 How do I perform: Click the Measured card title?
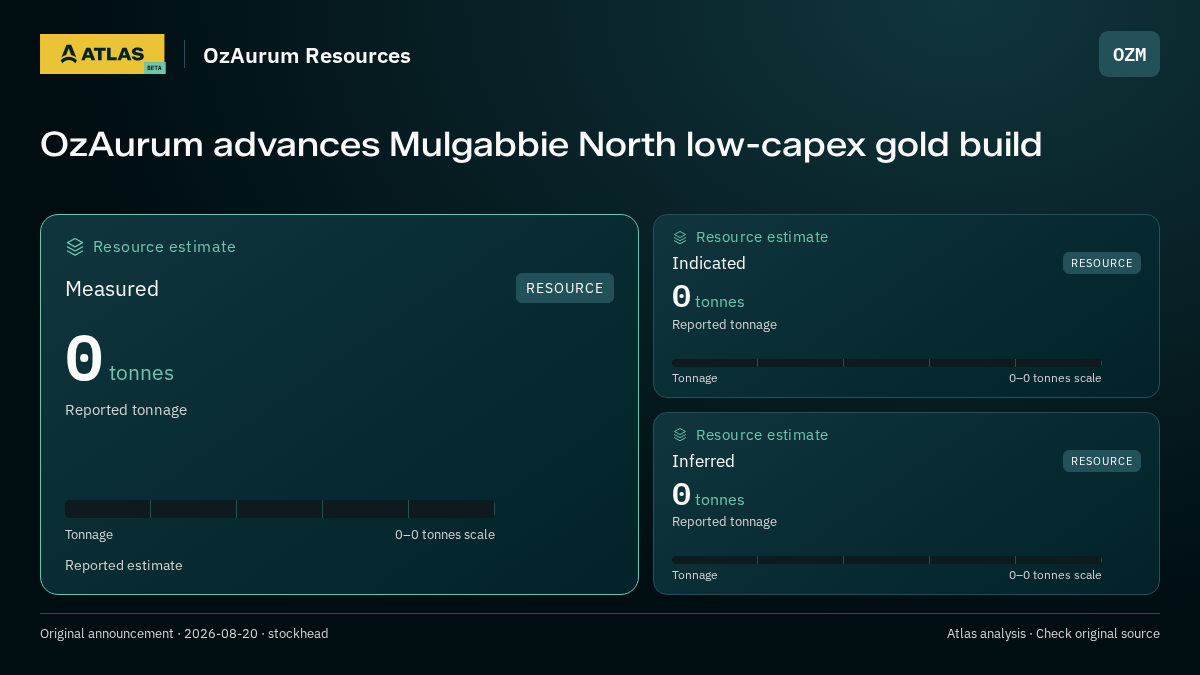tap(112, 289)
